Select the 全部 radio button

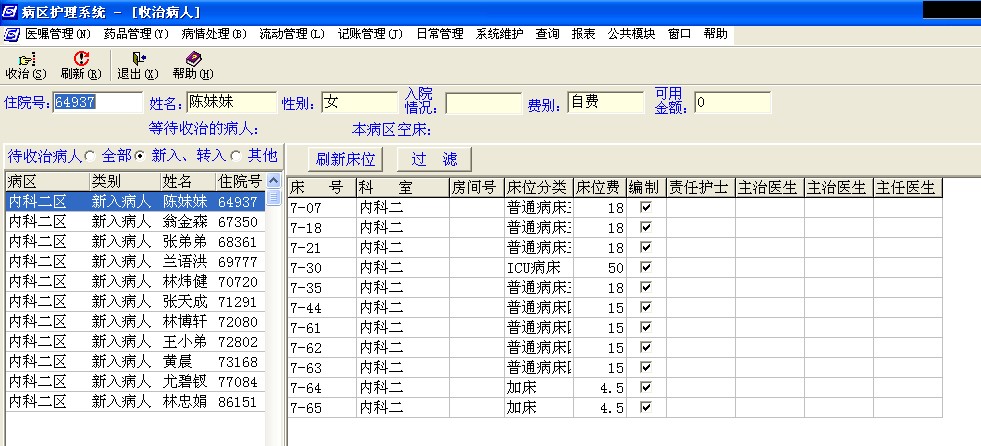[x=90, y=156]
